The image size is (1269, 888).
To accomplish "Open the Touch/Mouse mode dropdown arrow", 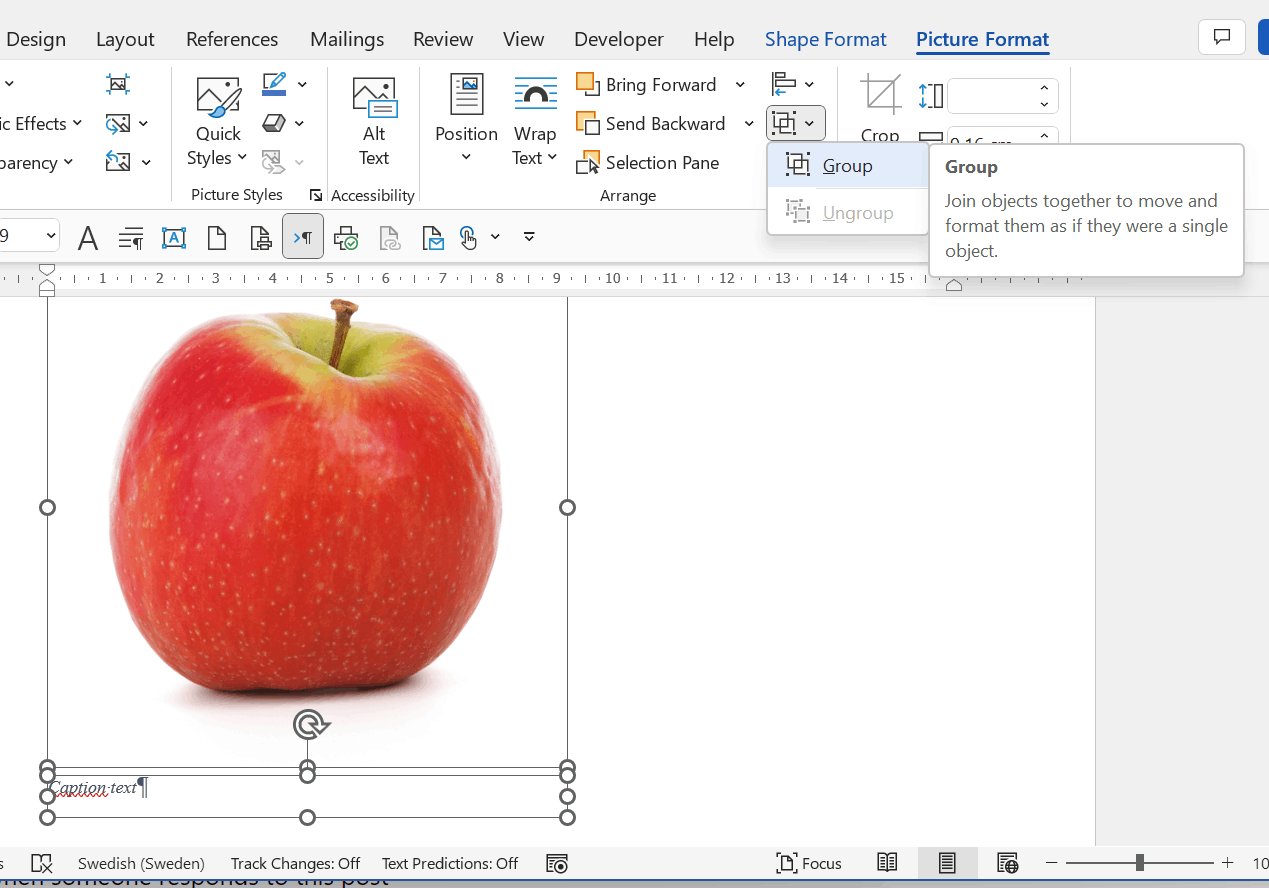I will pyautogui.click(x=495, y=238).
